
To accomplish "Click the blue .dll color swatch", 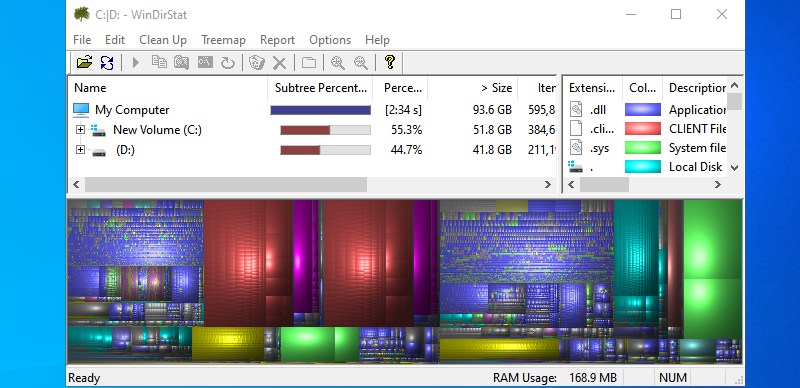I will click(643, 110).
